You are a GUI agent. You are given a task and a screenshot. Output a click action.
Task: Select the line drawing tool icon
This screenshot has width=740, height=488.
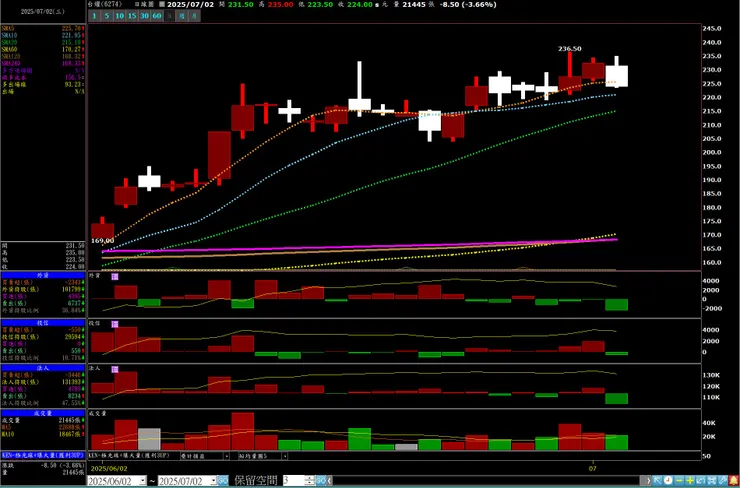coord(722,481)
